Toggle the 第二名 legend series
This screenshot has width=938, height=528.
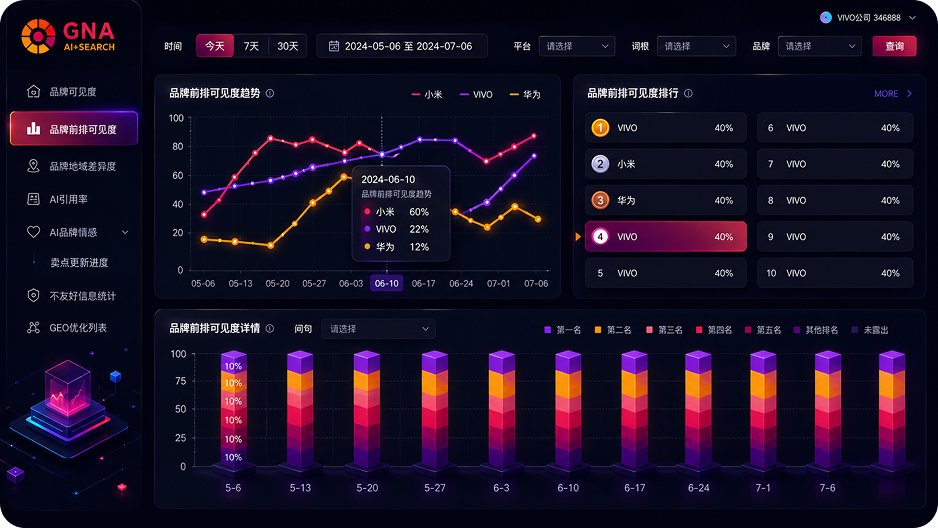(613, 329)
